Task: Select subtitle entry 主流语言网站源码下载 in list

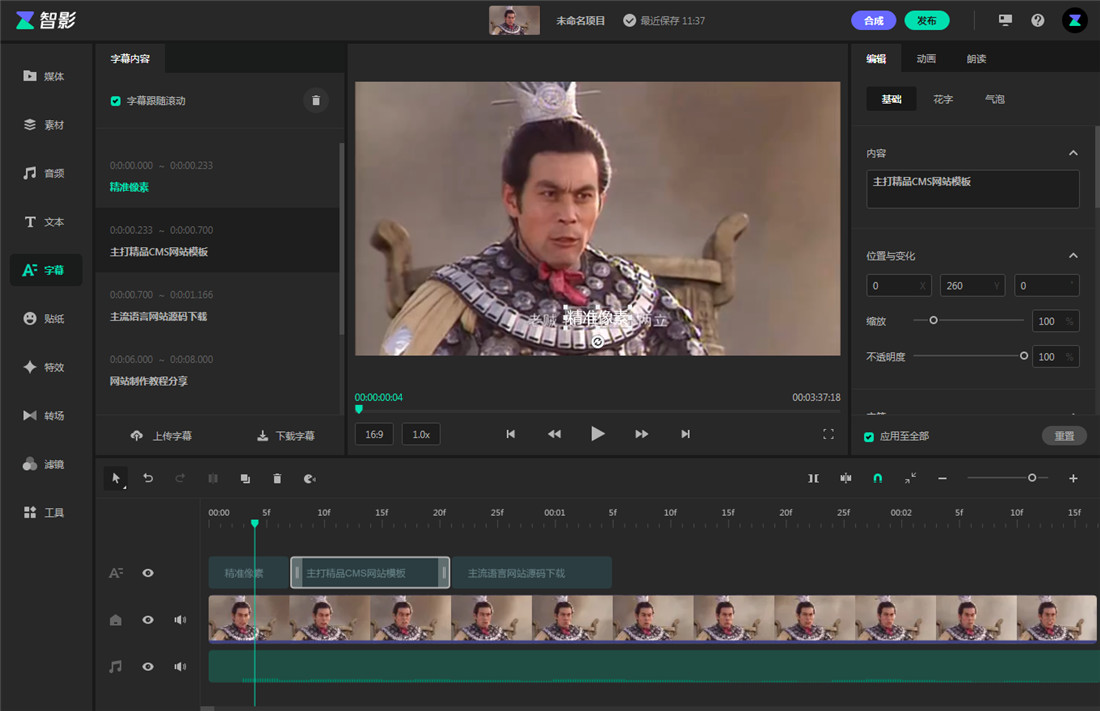Action: [x=217, y=305]
